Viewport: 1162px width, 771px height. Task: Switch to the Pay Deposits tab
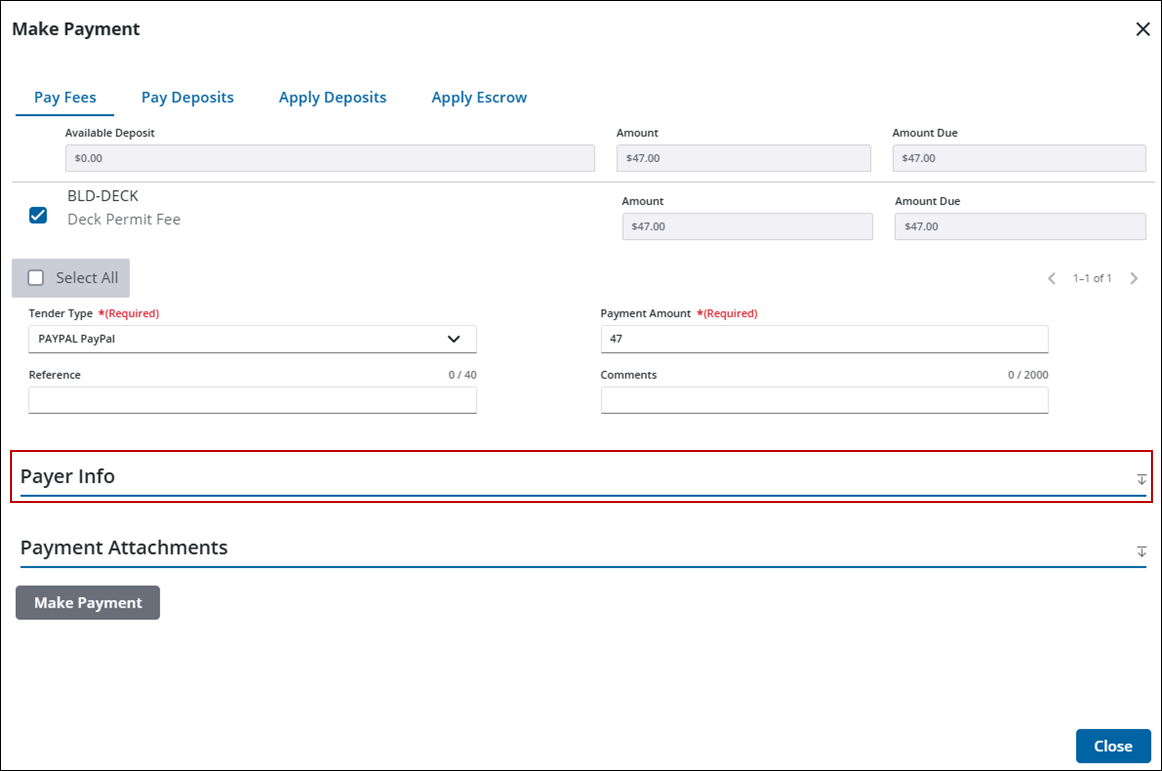pos(187,97)
